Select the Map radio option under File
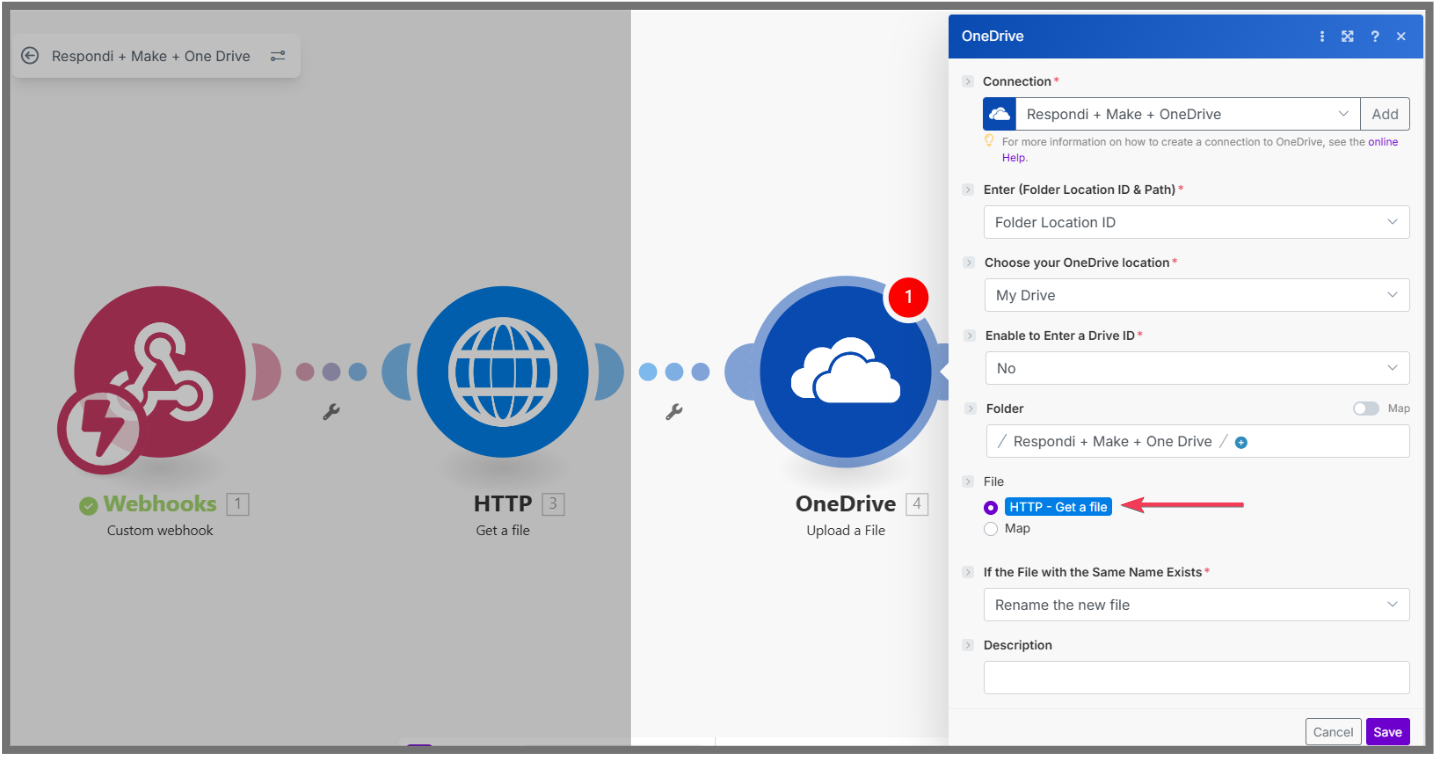This screenshot has height=757, width=1437. click(991, 529)
